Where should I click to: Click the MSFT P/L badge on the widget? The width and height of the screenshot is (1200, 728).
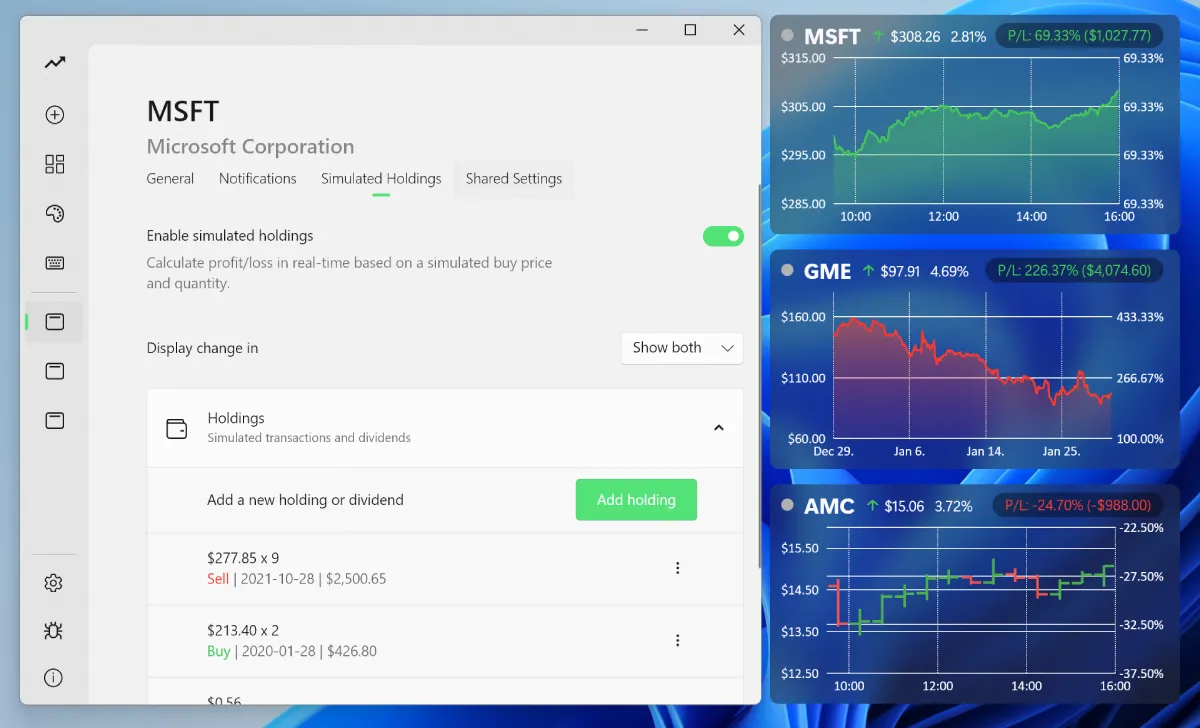click(1078, 35)
